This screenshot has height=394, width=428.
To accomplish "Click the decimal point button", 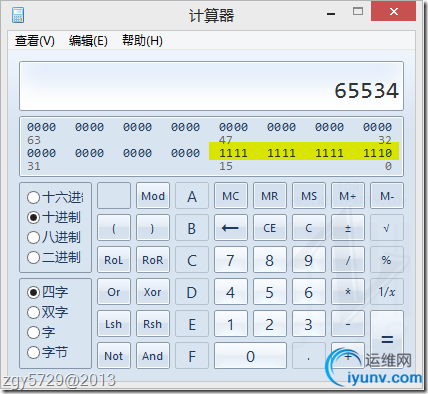I will click(309, 356).
